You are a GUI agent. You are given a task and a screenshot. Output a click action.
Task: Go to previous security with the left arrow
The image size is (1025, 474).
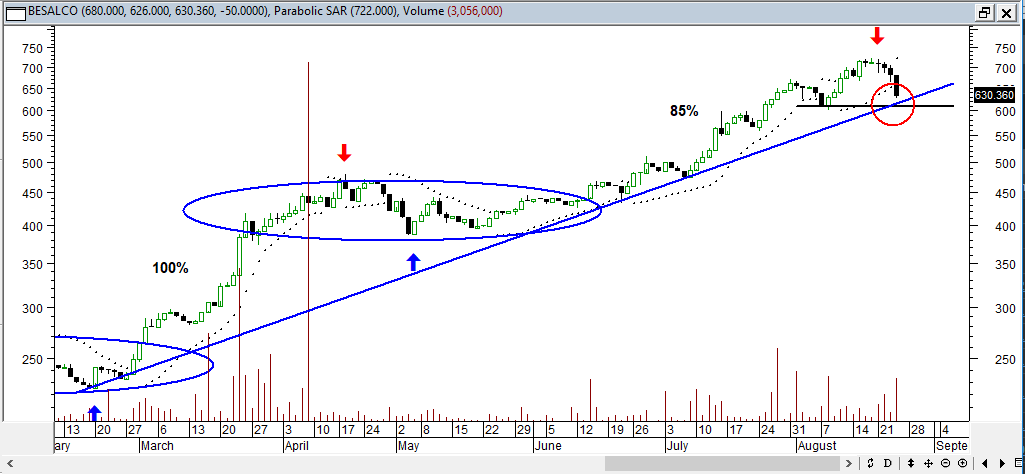984,463
